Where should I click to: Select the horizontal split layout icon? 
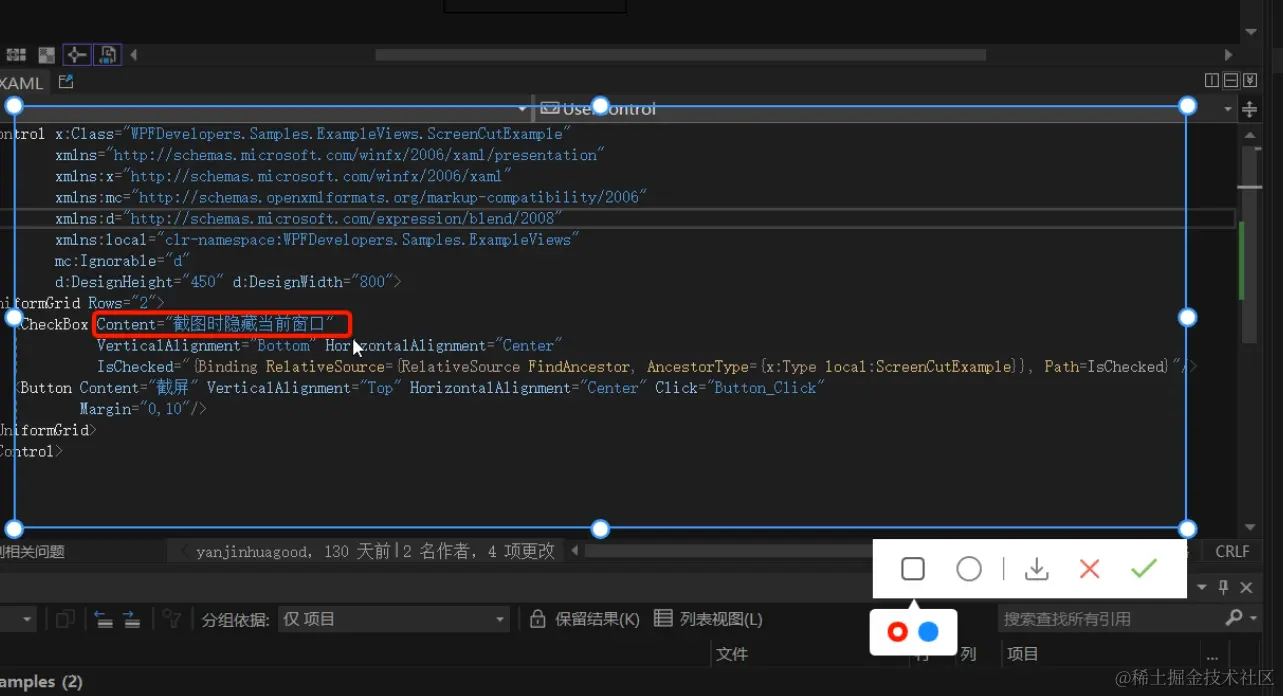pyautogui.click(x=1232, y=81)
